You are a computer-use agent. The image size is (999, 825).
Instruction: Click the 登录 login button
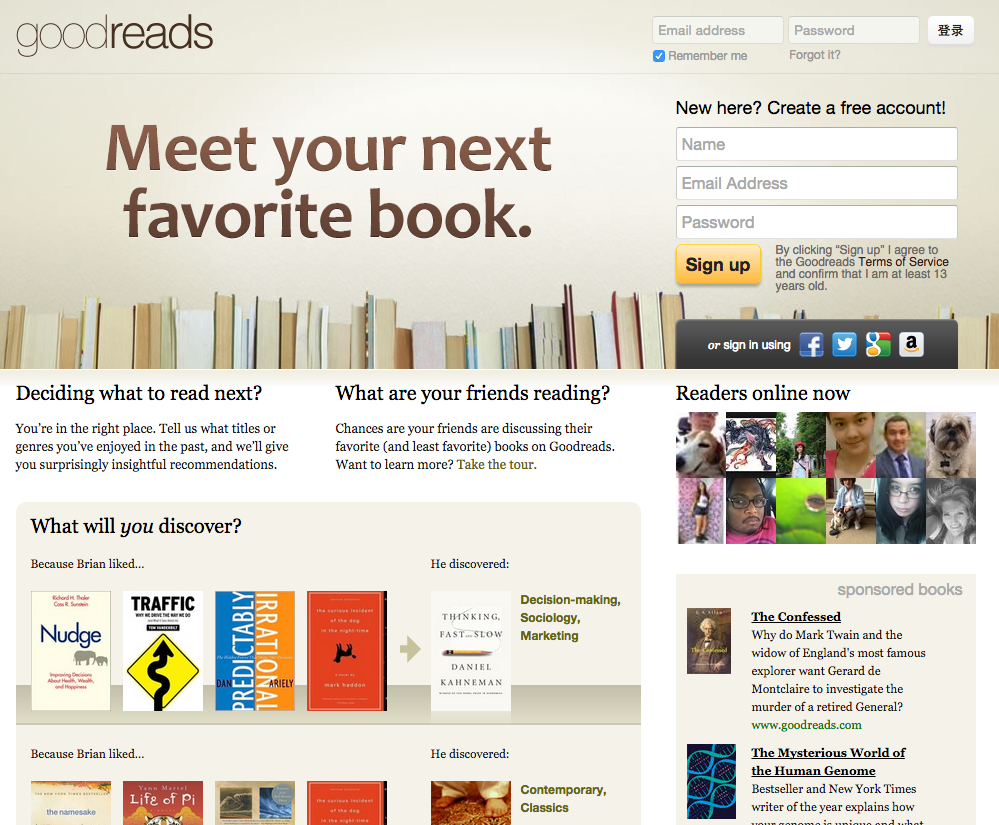(951, 30)
